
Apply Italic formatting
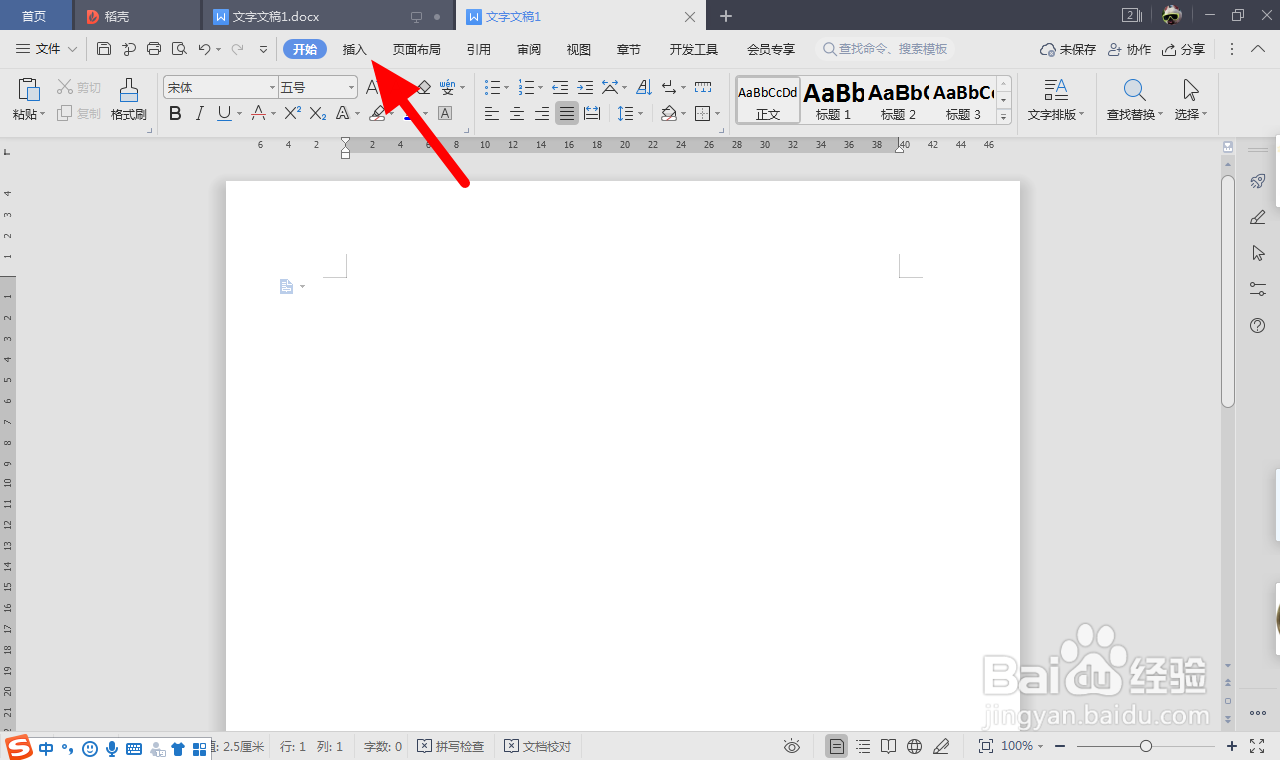coord(199,114)
